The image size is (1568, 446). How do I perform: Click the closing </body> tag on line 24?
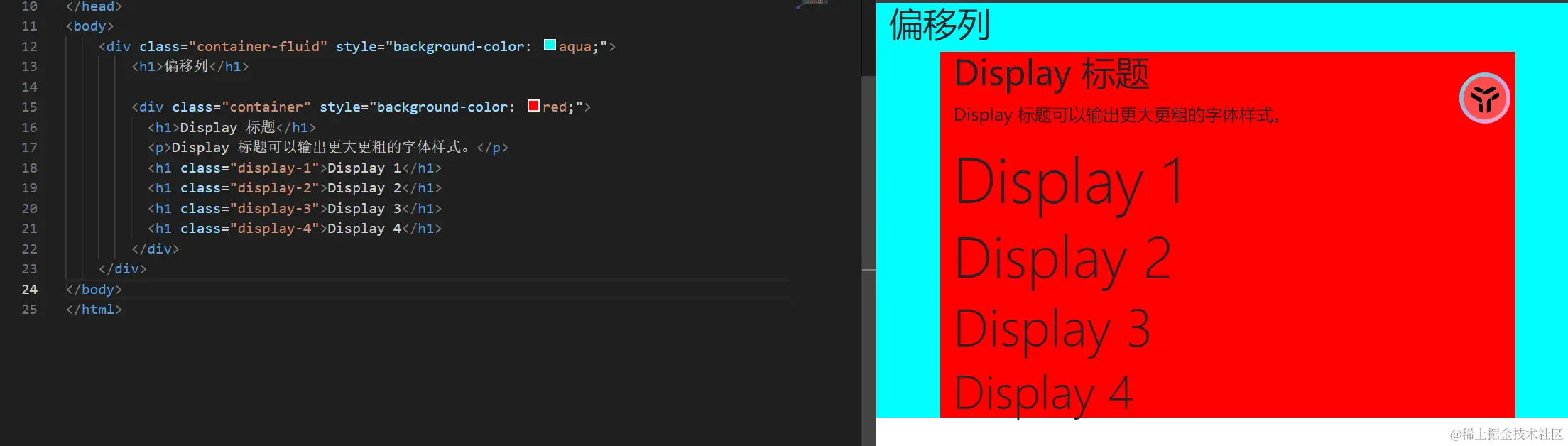click(x=94, y=290)
